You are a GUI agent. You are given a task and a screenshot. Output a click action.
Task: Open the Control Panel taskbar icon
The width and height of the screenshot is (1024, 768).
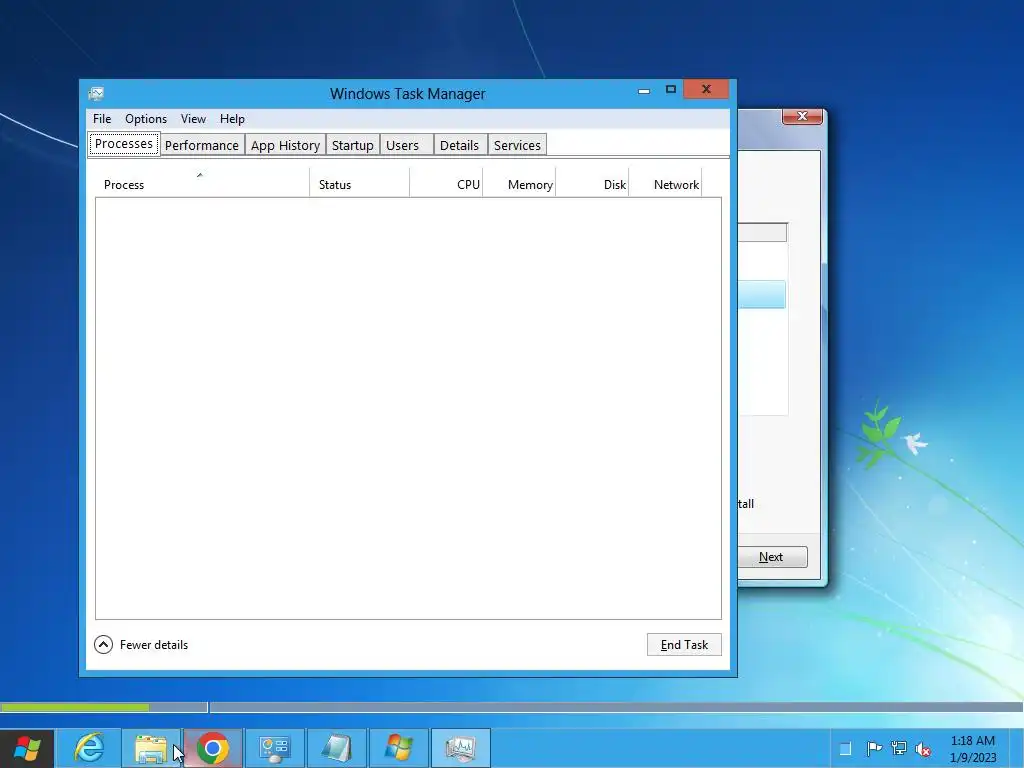pyautogui.click(x=274, y=748)
